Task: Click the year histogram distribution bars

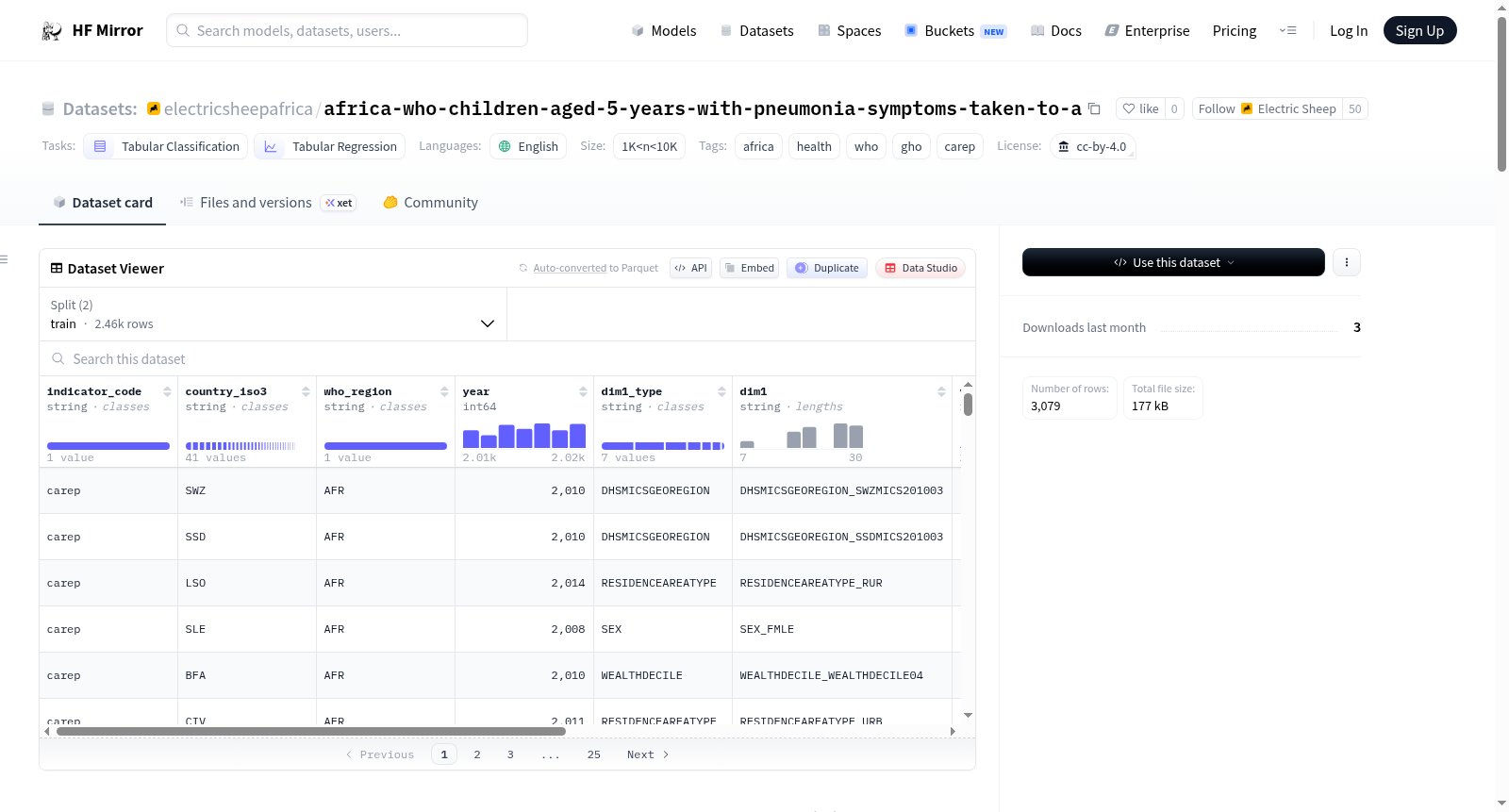Action: [524, 435]
